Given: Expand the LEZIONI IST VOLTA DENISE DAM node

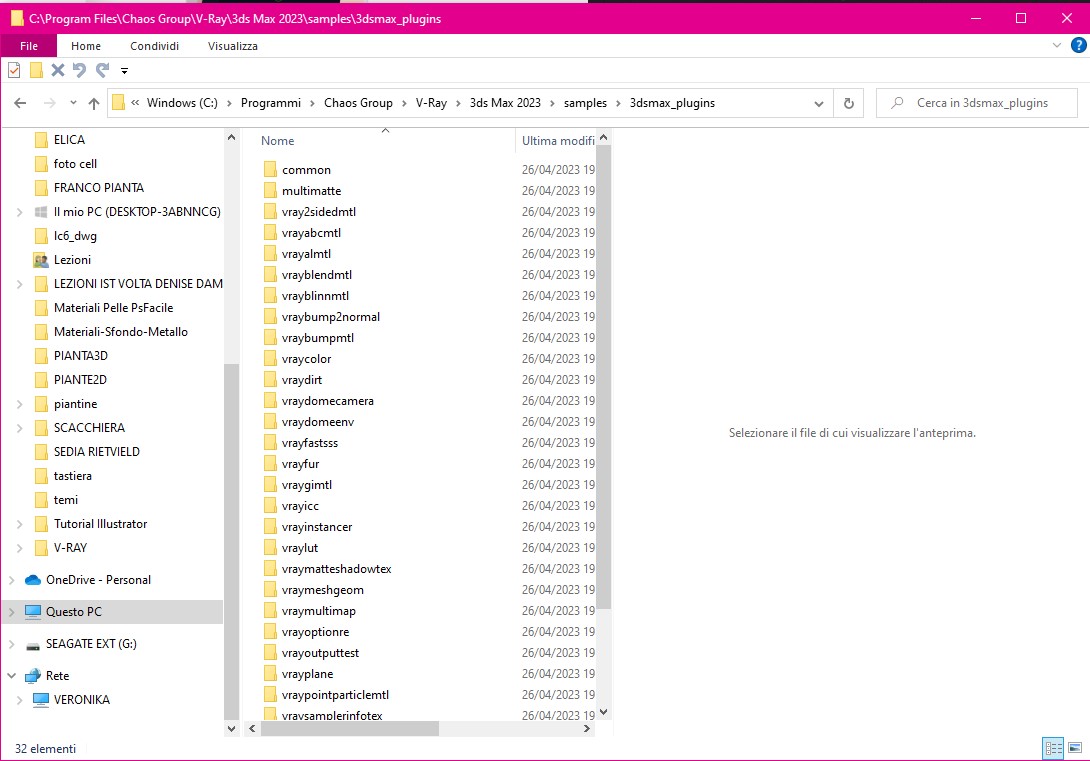Looking at the screenshot, I should [x=19, y=284].
